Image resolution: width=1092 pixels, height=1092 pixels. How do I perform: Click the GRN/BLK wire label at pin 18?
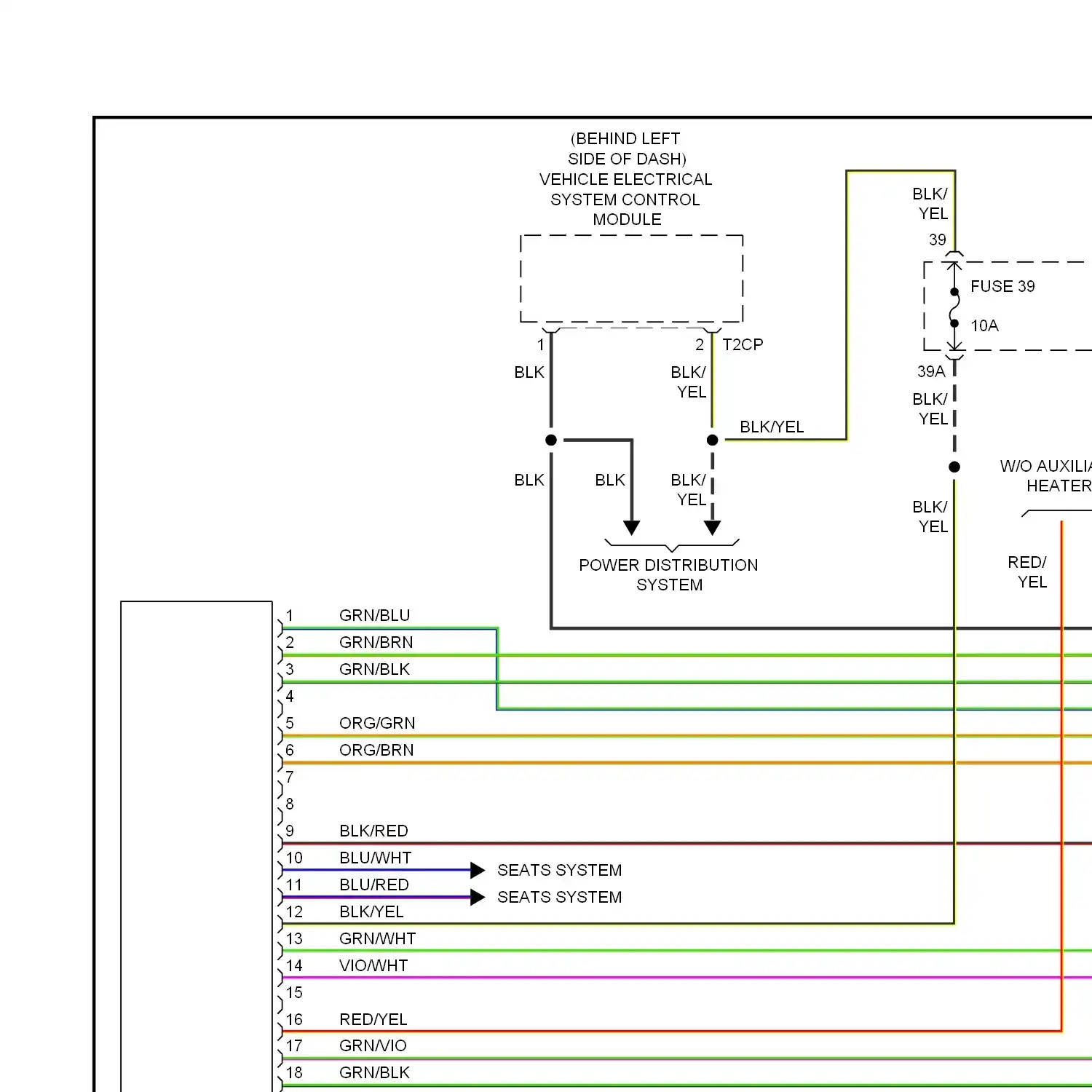pyautogui.click(x=374, y=1072)
